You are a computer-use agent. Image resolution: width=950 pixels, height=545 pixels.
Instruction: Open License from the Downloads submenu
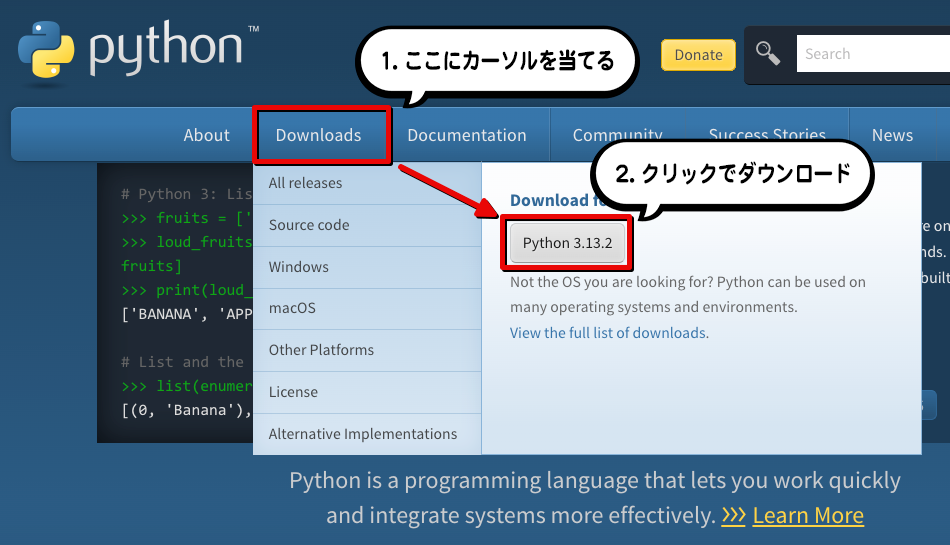pos(367,392)
